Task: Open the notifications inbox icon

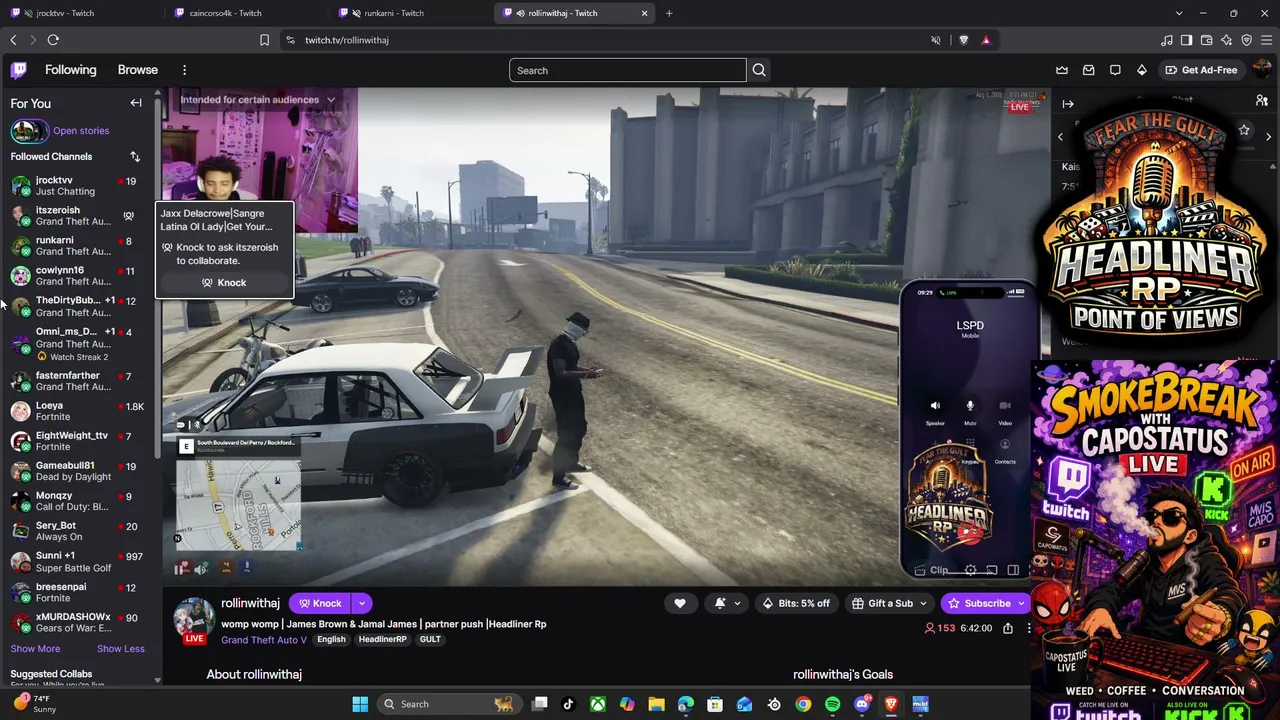Action: tap(1089, 70)
